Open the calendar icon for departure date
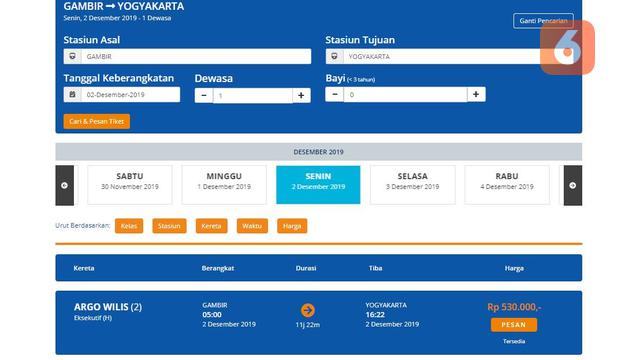This screenshot has width=640, height=360. (72, 94)
